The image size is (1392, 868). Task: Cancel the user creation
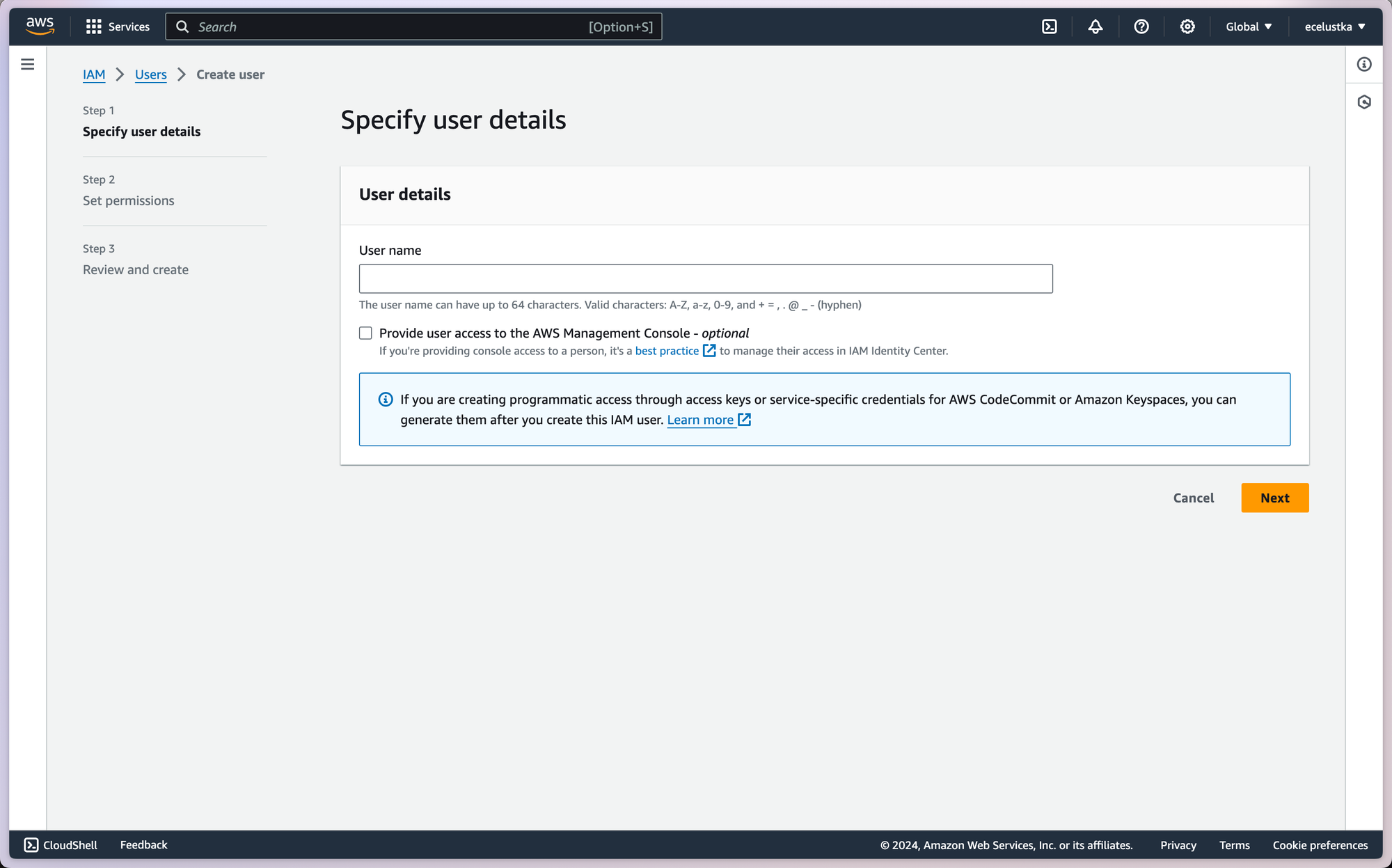tap(1193, 498)
